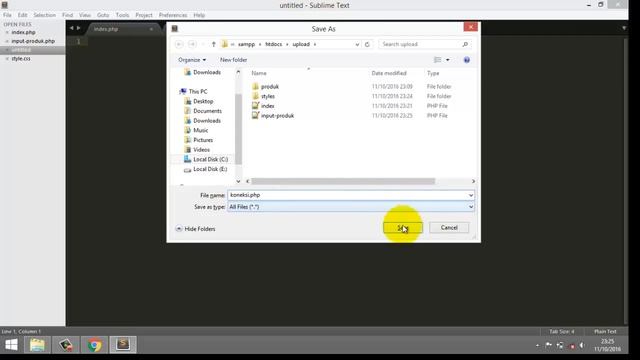640x360 pixels.
Task: Click navigation pane scroll up arrow
Action: tap(238, 72)
